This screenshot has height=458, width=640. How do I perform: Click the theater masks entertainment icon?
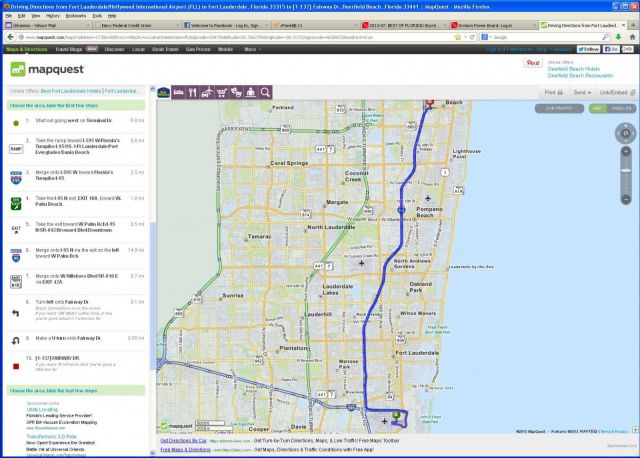(x=236, y=93)
